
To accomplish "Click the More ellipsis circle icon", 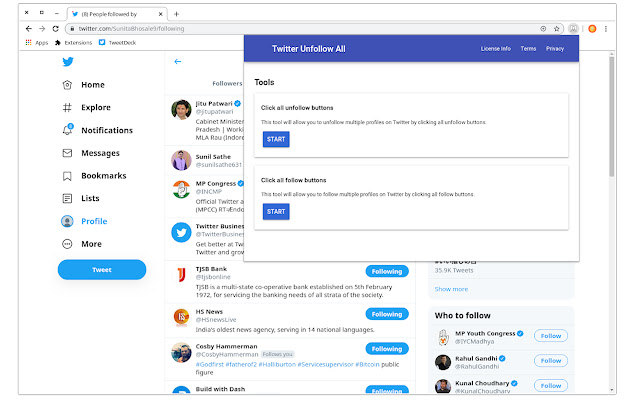I will pyautogui.click(x=67, y=244).
